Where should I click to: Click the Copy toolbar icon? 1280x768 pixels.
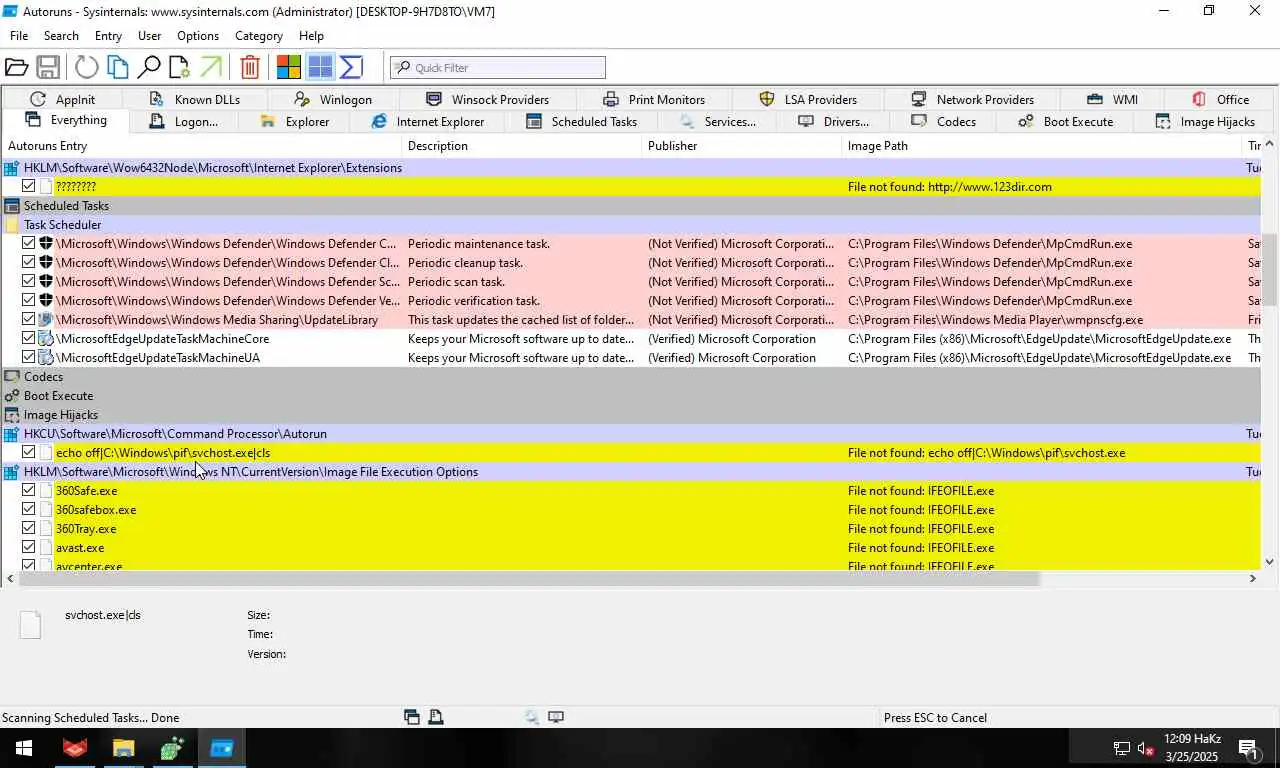click(x=118, y=67)
